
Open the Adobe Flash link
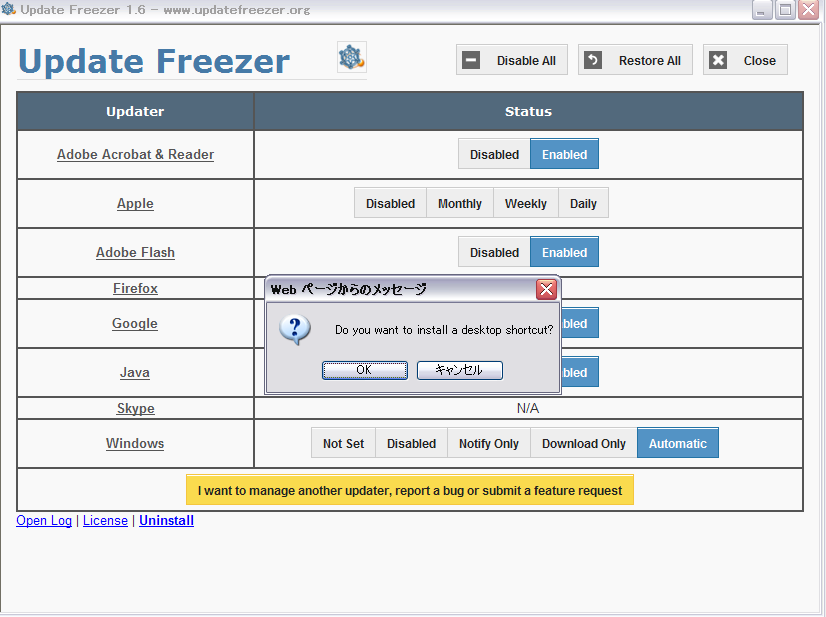pos(135,252)
